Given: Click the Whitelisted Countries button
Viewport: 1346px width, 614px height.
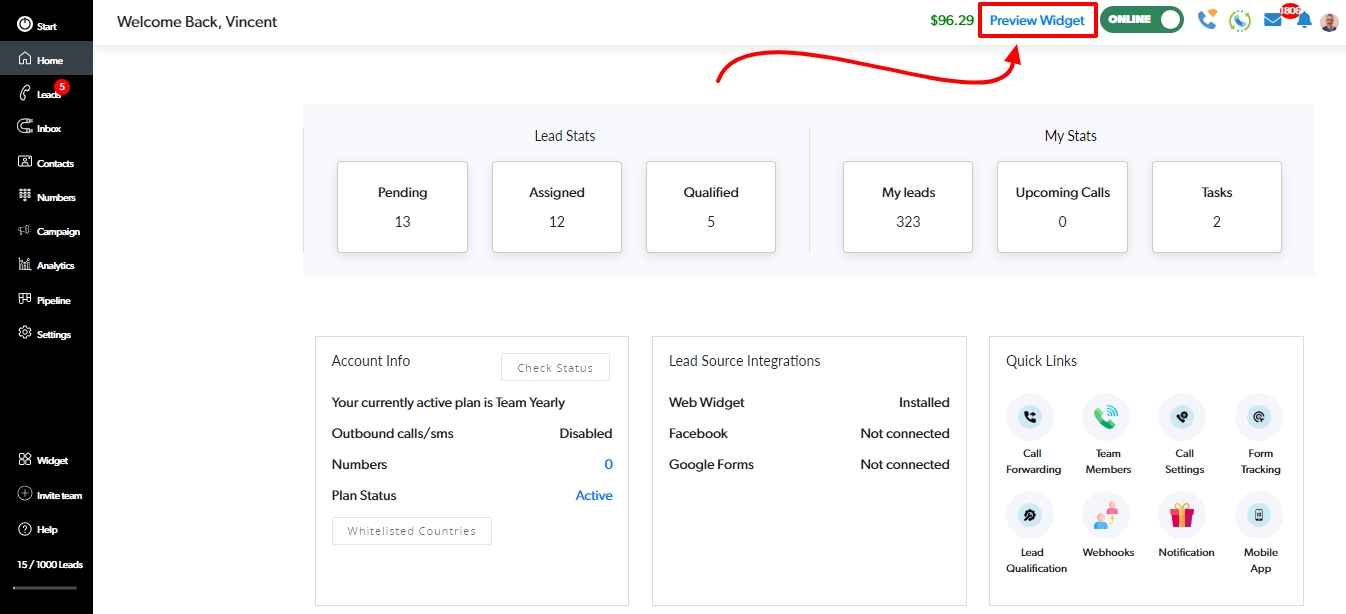Looking at the screenshot, I should (411, 531).
